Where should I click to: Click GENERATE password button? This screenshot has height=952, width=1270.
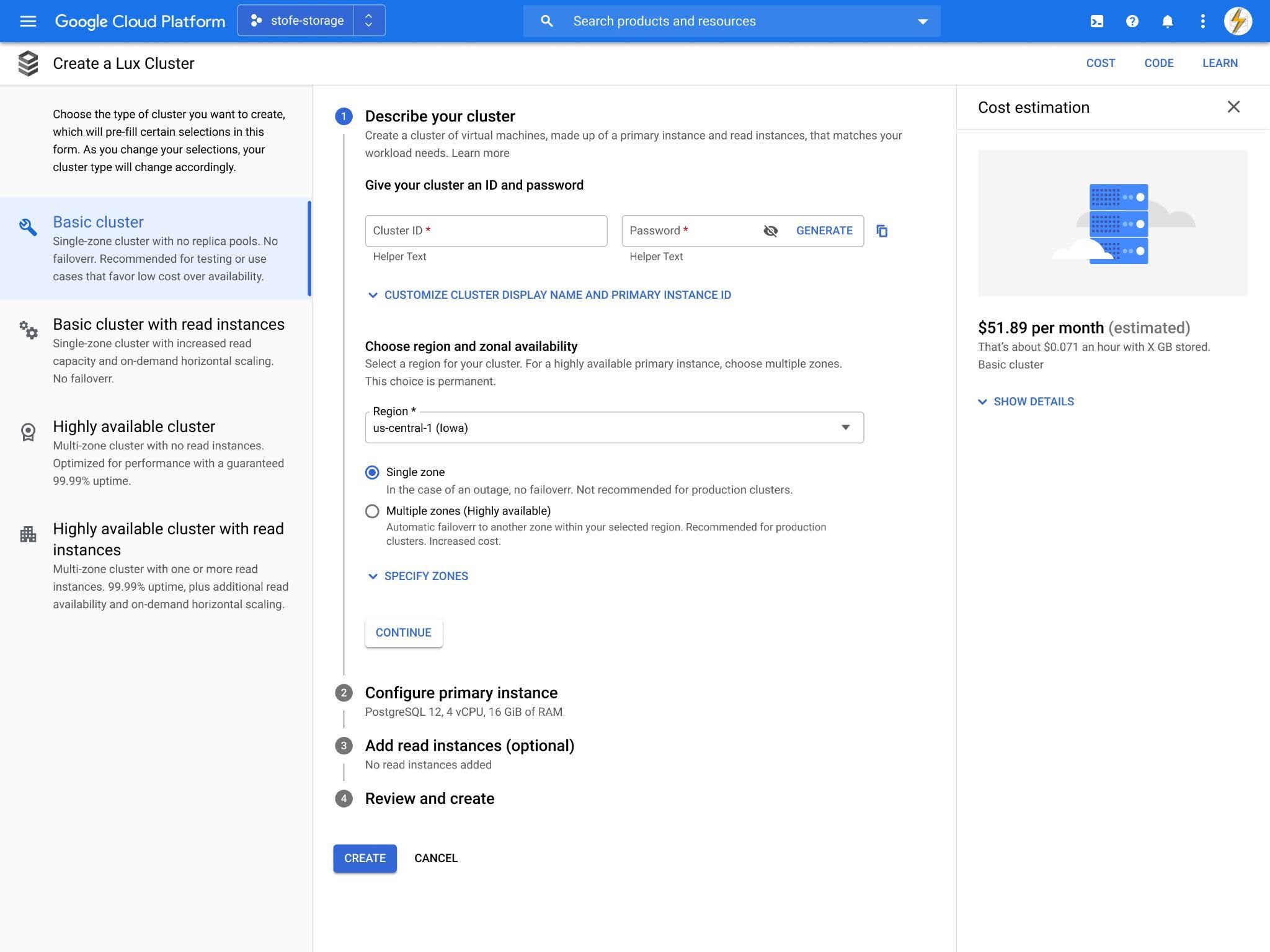tap(824, 231)
